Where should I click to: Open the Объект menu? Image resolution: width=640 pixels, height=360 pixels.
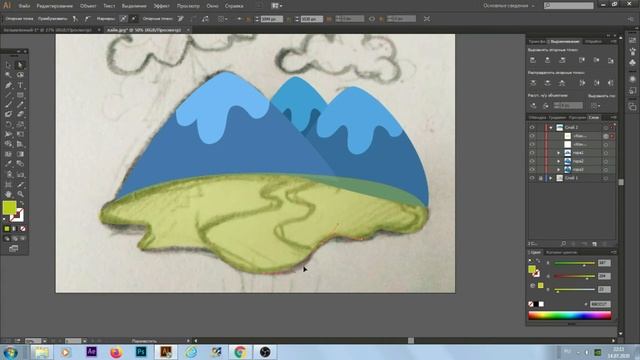click(88, 6)
